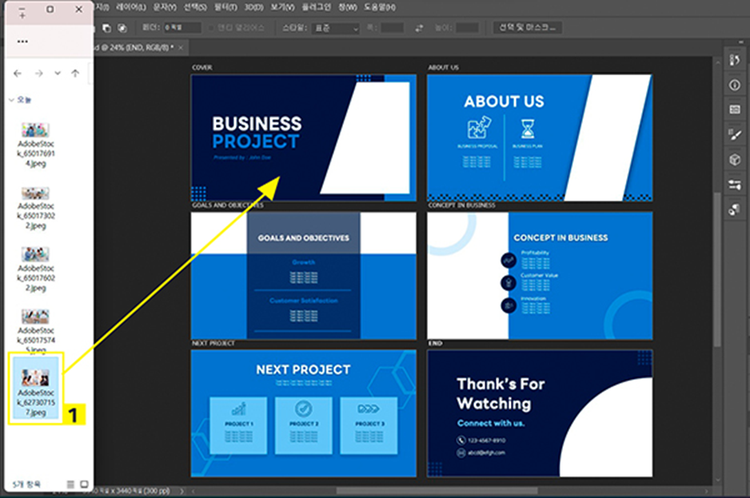Select file AdobeStock_650173022.jpeg in explorer
This screenshot has width=750, height=498.
(x=35, y=208)
